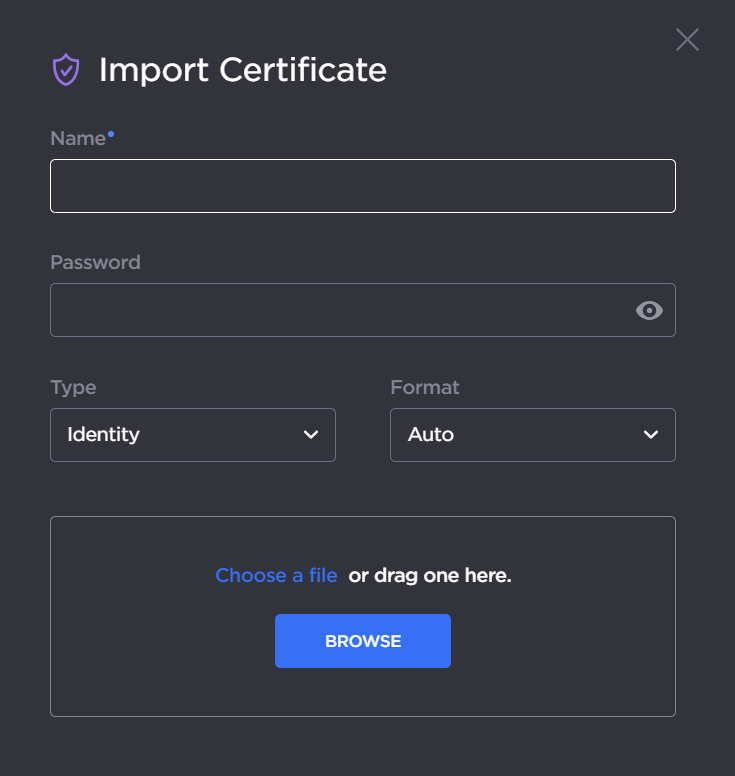This screenshot has height=776, width=735.
Task: Expand the chevron arrow in Type selector
Action: coord(310,435)
